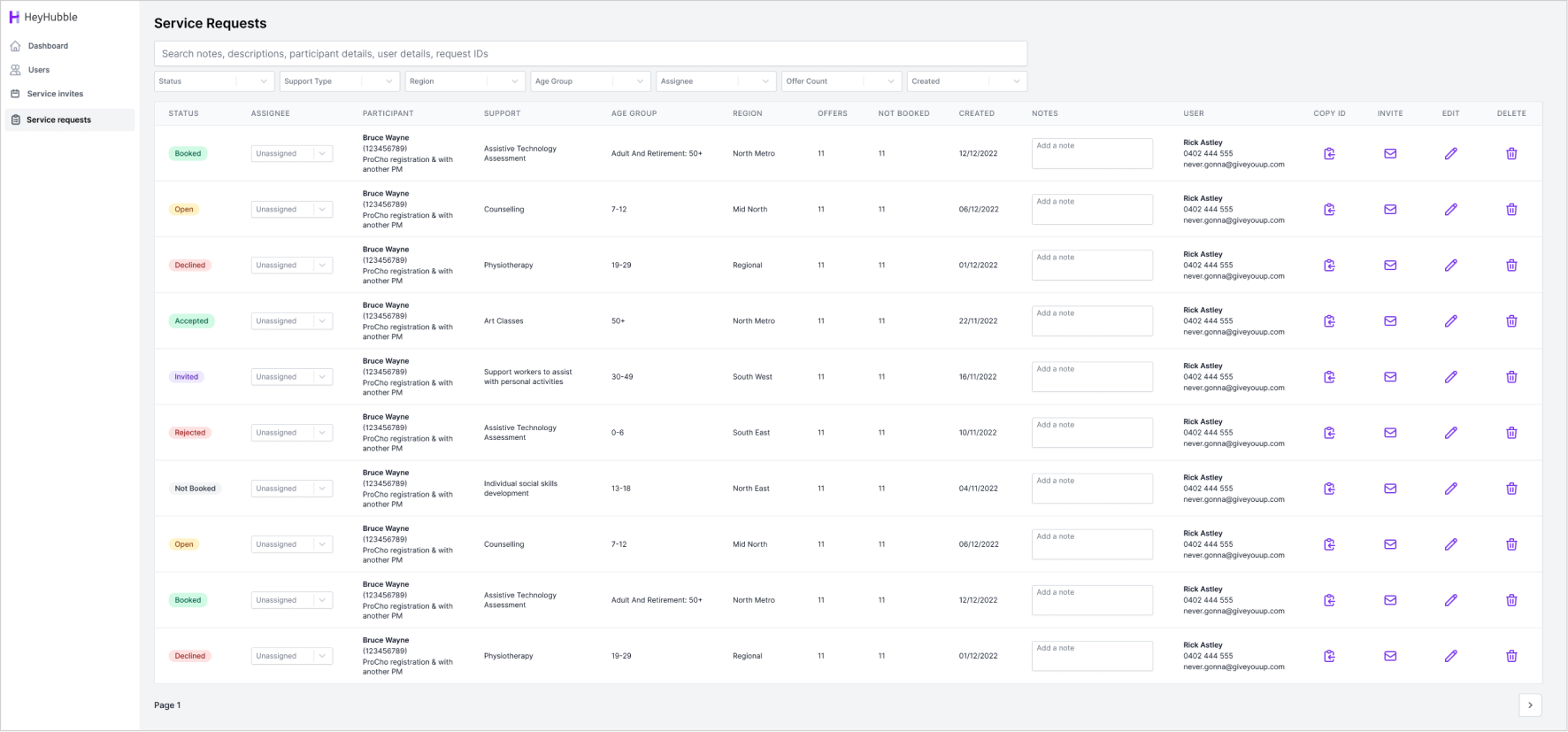Click the pencil icon for the 19-29 Regional row created 01/12/2022 at top

[1450, 266]
